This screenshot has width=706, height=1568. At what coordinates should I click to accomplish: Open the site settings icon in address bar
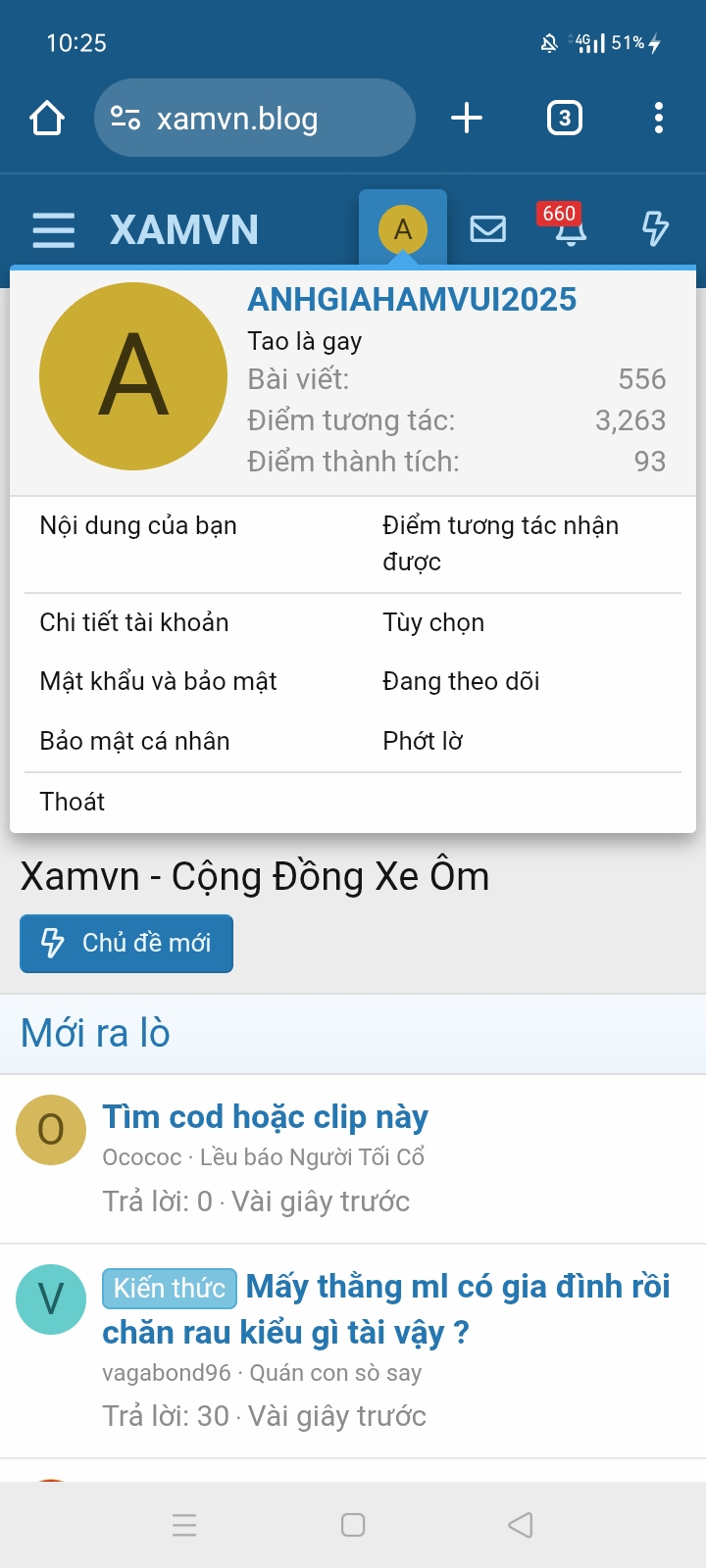pyautogui.click(x=127, y=118)
